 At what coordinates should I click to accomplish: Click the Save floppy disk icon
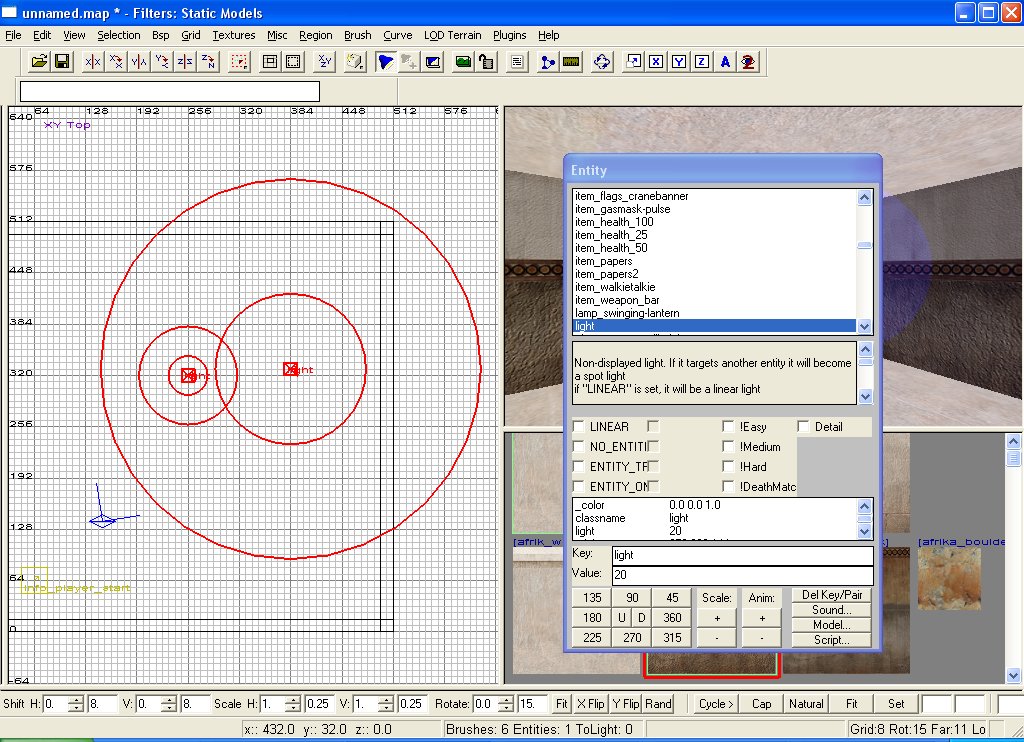pos(62,62)
